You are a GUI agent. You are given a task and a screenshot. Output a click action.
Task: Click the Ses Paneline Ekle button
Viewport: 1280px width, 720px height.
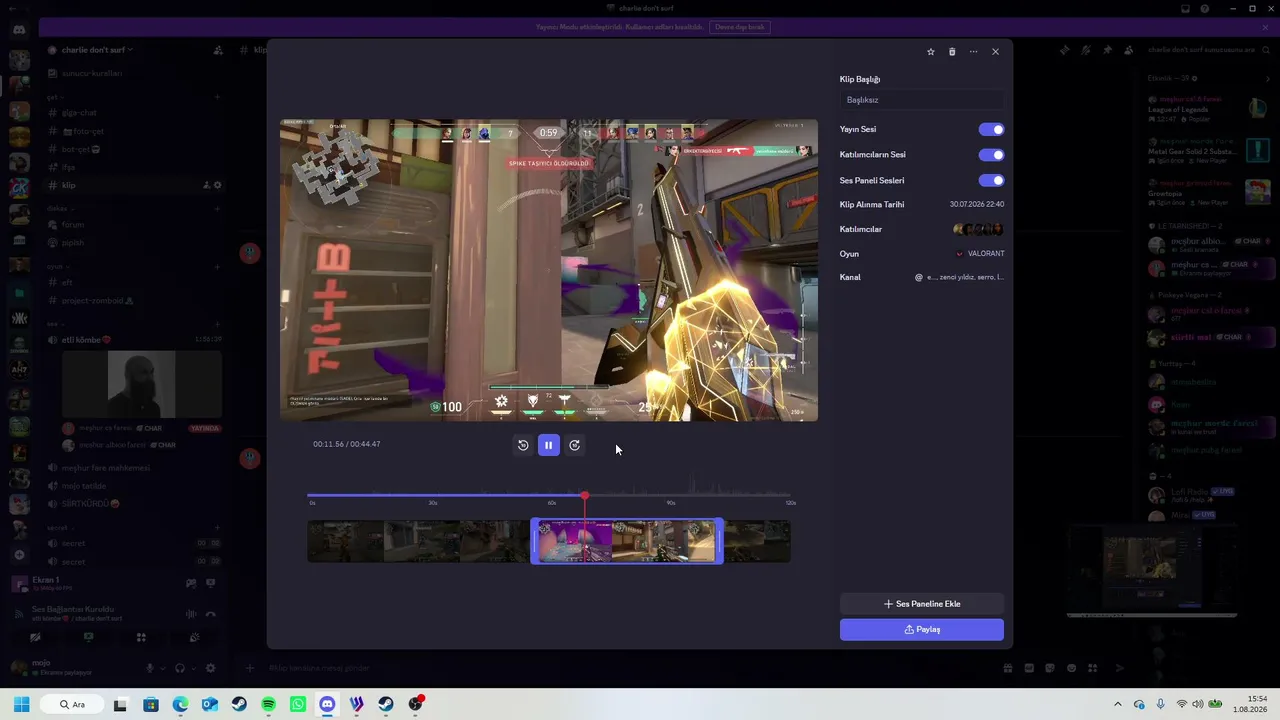pyautogui.click(x=922, y=604)
